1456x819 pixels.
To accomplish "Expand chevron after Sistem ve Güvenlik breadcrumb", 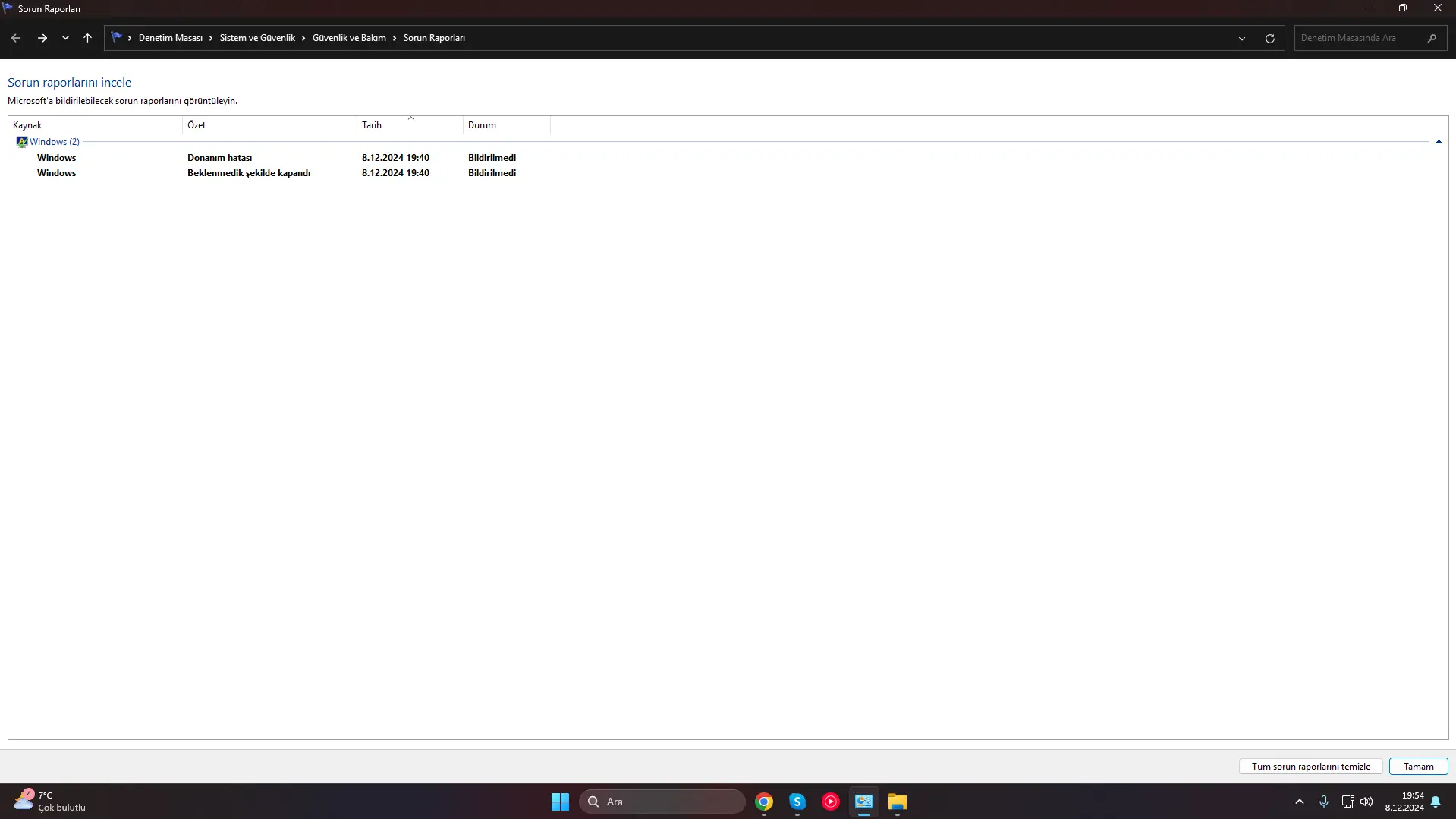I will click(x=303, y=38).
